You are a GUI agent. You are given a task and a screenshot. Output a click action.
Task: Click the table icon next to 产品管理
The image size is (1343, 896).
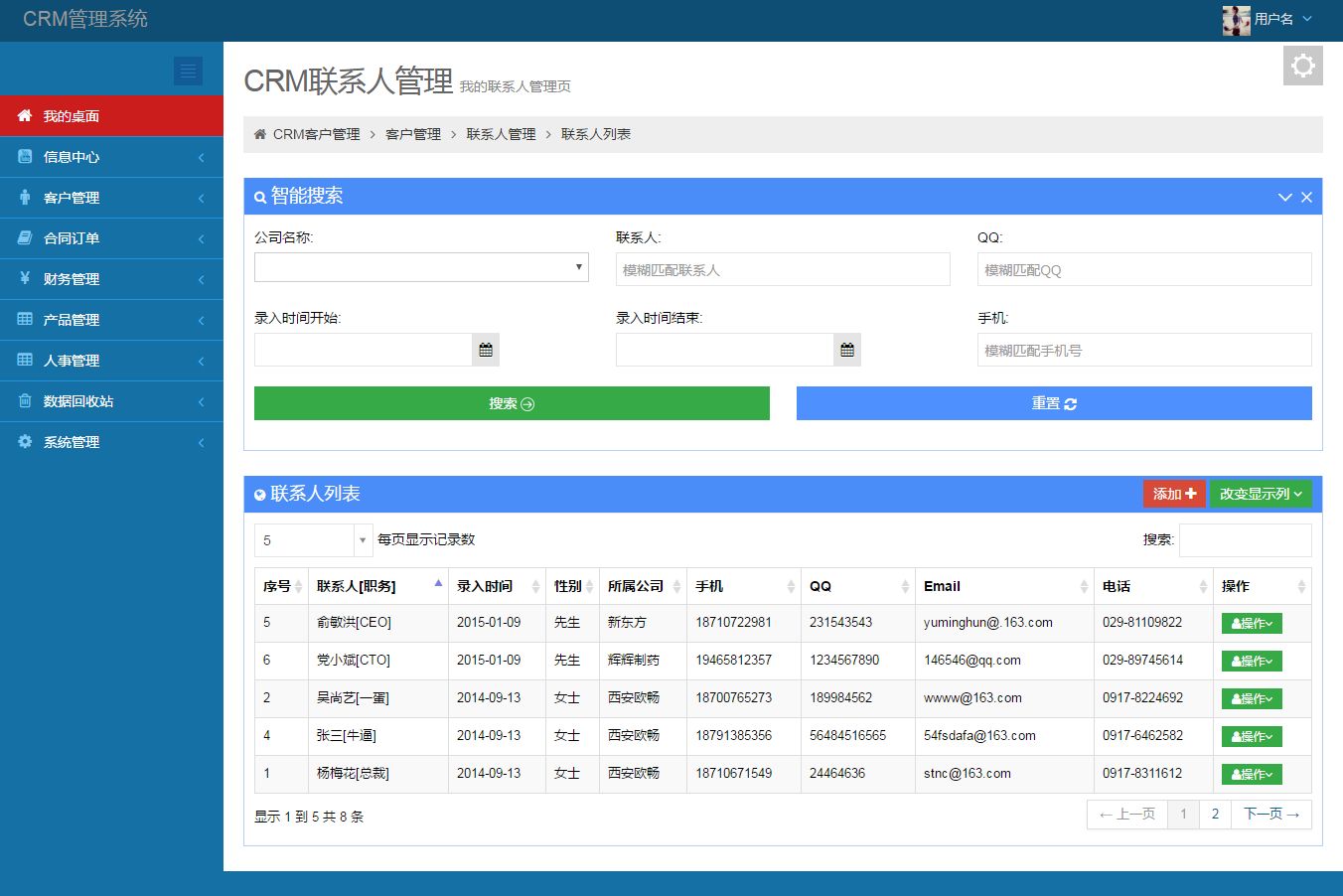coord(25,319)
